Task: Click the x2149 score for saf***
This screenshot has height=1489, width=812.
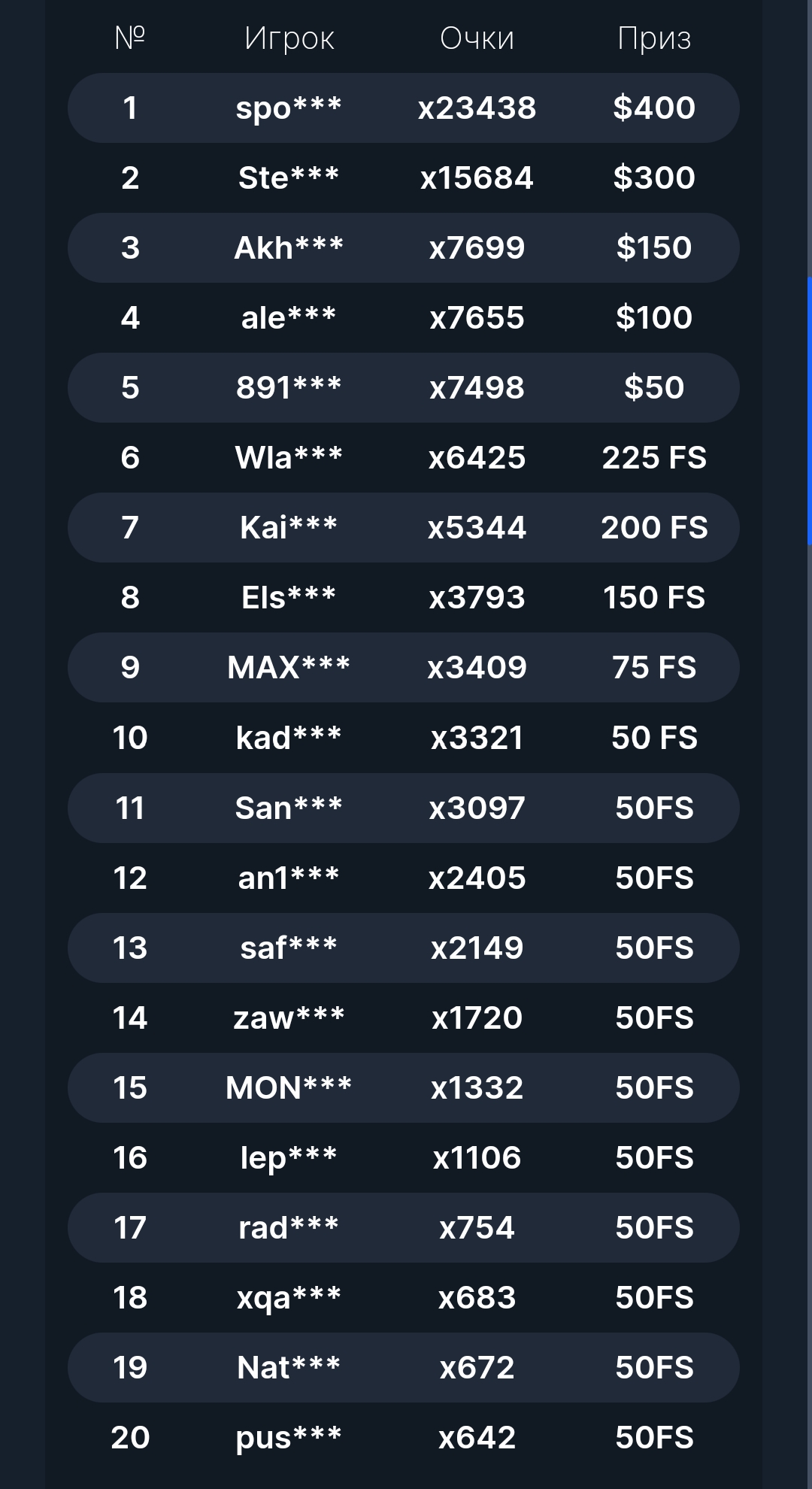Action: click(477, 948)
